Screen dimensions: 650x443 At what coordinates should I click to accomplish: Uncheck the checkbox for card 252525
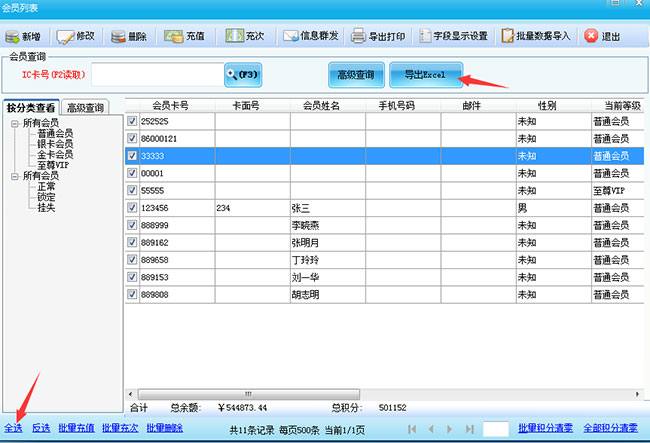point(133,121)
